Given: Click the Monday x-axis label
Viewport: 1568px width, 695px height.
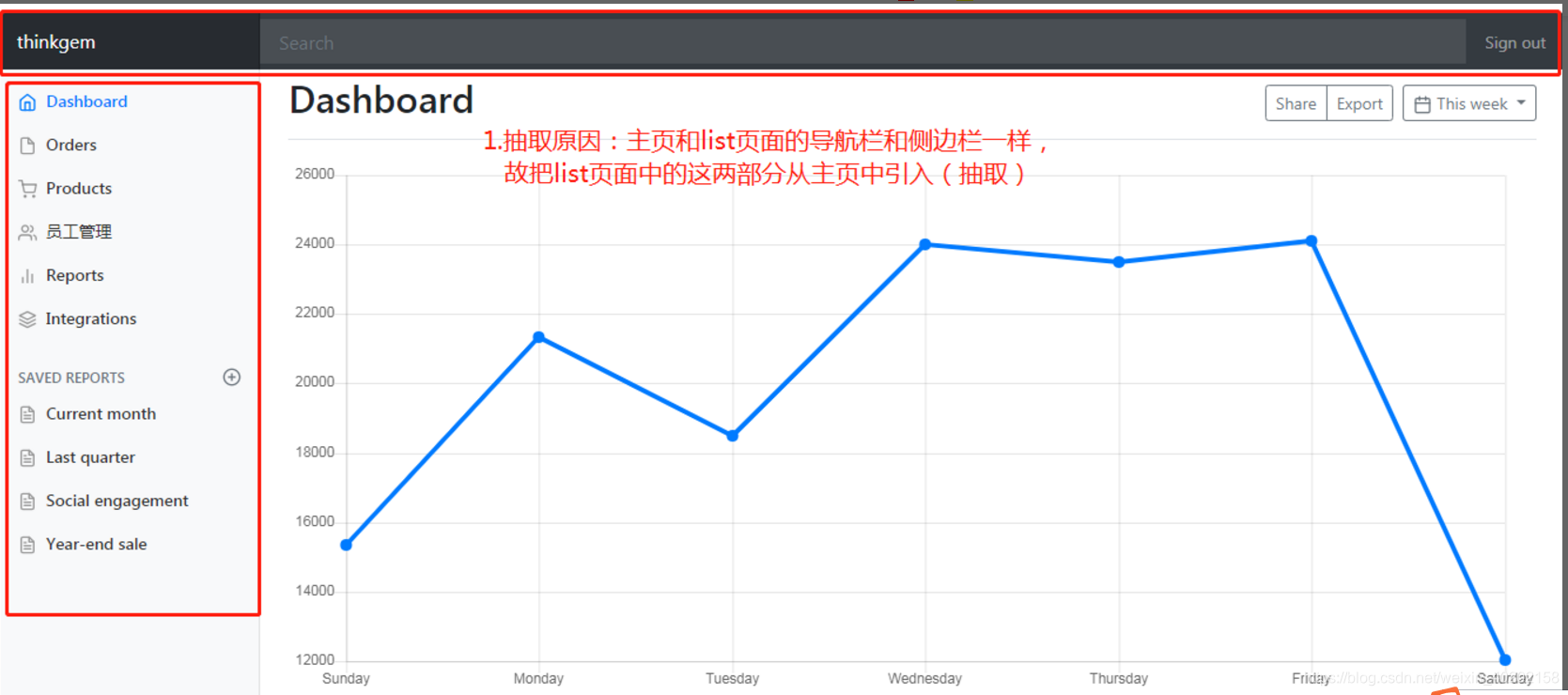Looking at the screenshot, I should pyautogui.click(x=538, y=678).
